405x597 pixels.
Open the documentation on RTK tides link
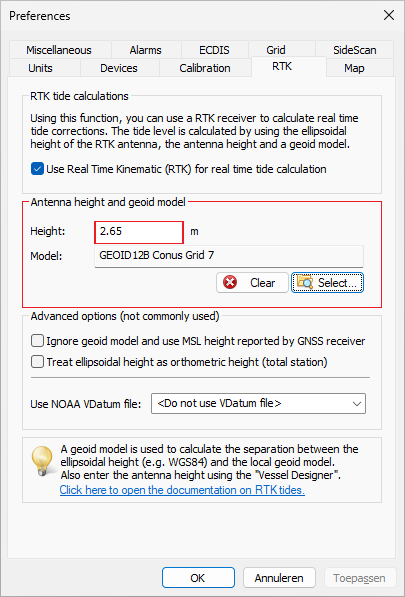pos(182,490)
